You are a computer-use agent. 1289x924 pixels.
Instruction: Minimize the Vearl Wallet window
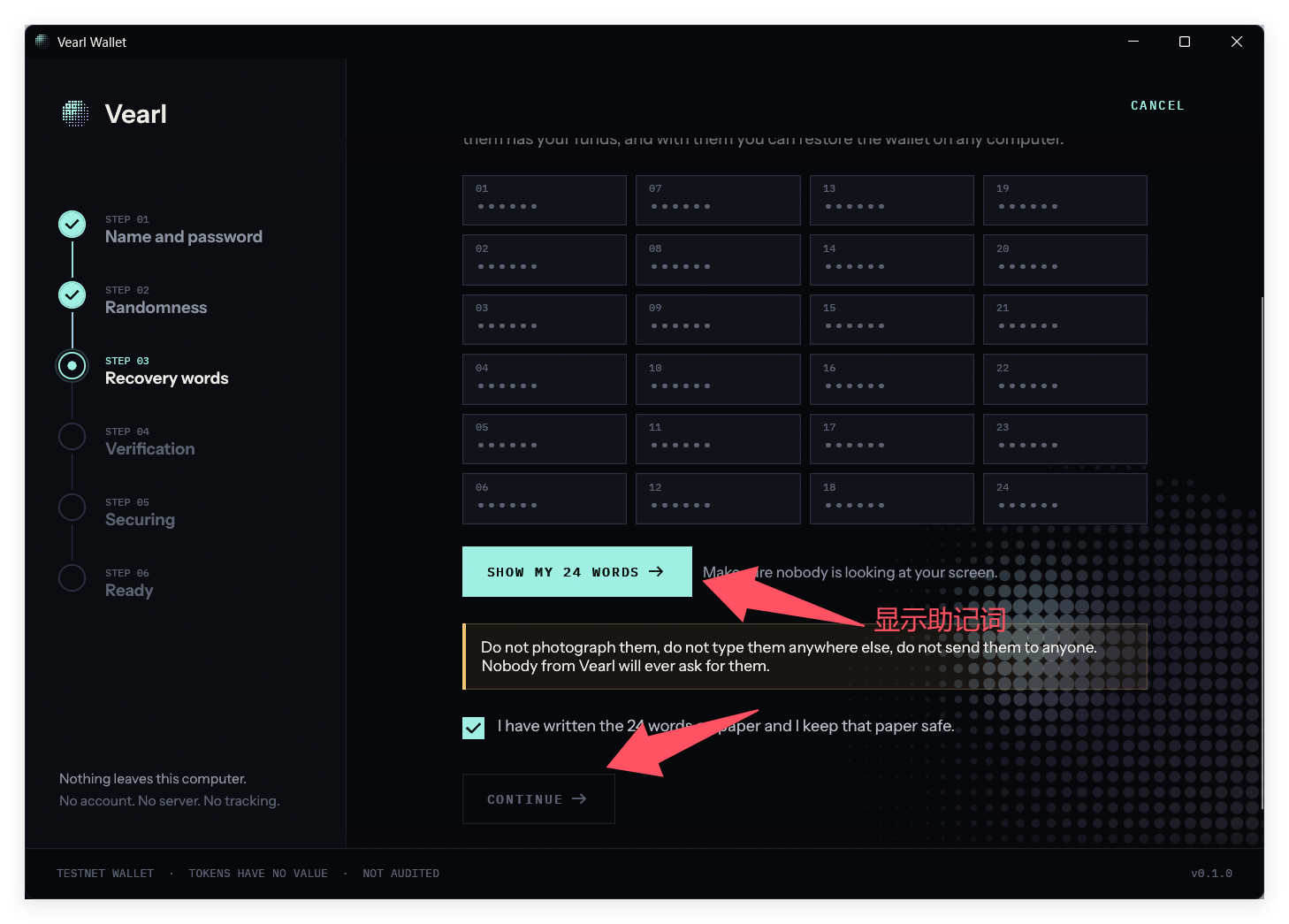click(x=1133, y=42)
